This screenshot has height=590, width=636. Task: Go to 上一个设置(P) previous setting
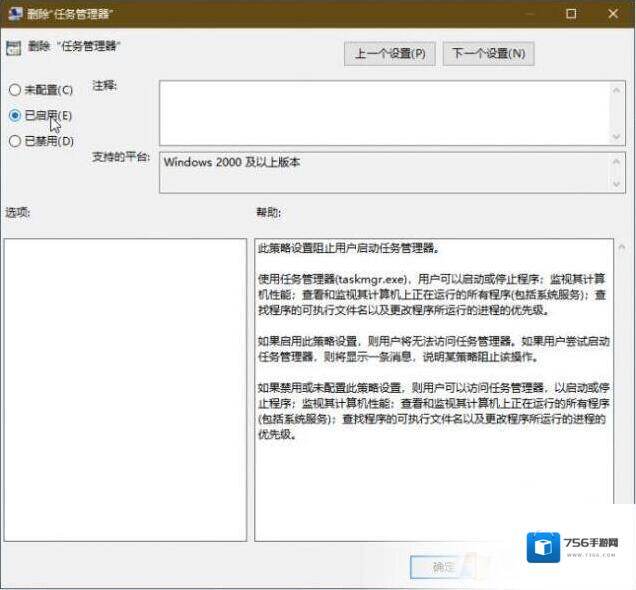click(390, 54)
